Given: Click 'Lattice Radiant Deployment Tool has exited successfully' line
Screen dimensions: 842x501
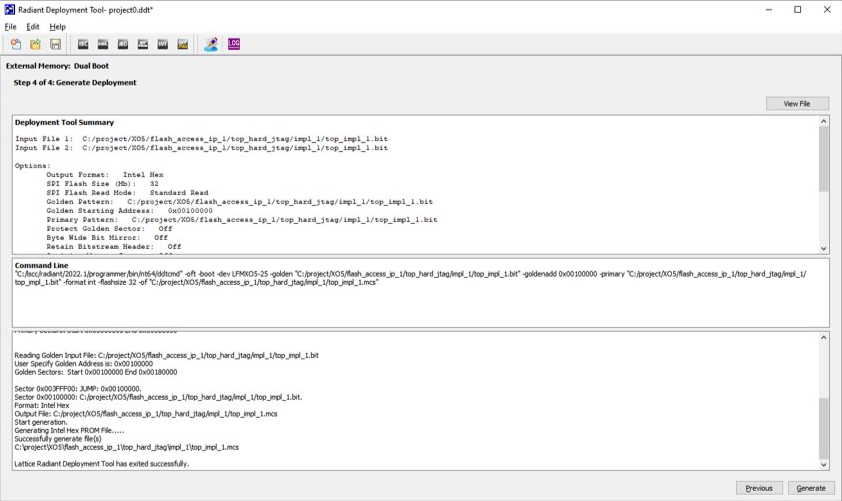Looking at the screenshot, I should [101, 464].
